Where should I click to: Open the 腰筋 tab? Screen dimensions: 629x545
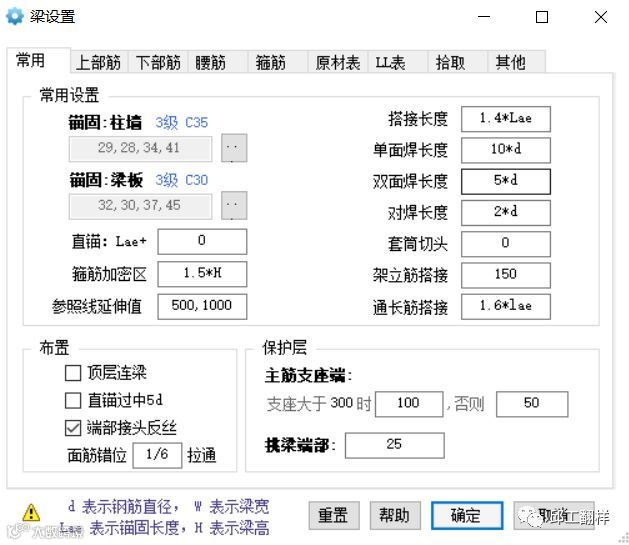tap(218, 62)
